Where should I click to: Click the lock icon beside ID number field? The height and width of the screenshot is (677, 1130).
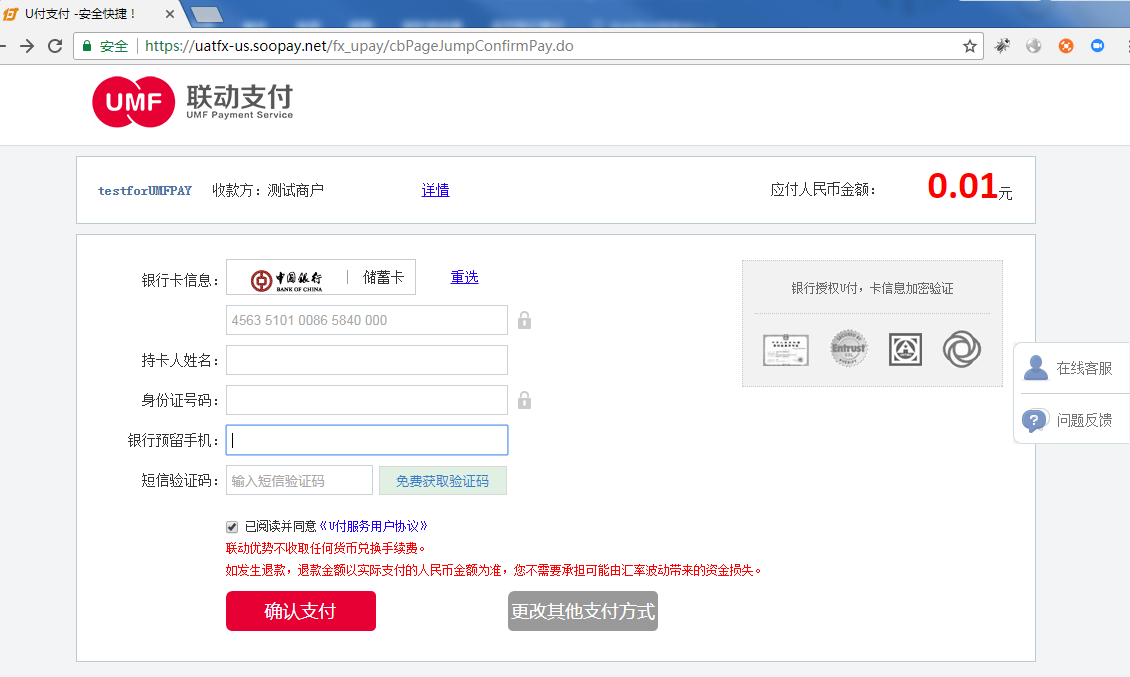point(524,399)
